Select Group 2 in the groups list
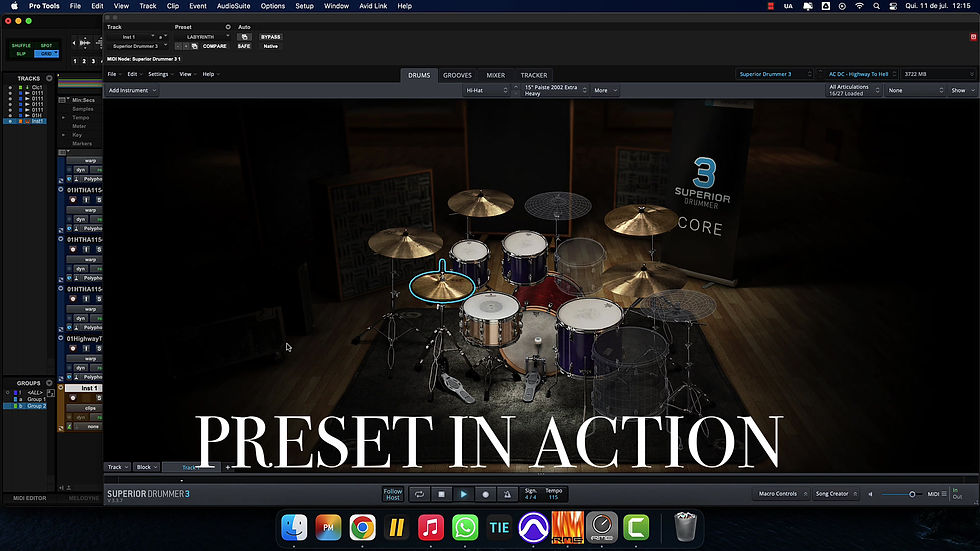Screen dimensions: 980x551 pos(25,406)
